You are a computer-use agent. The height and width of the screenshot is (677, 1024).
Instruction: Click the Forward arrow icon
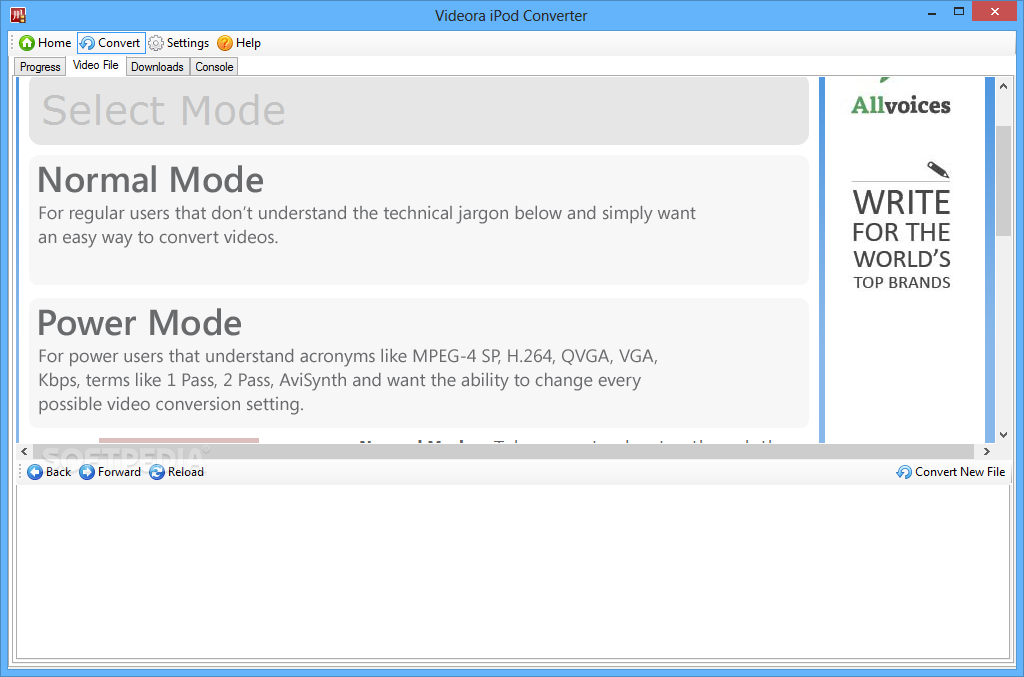[x=87, y=472]
